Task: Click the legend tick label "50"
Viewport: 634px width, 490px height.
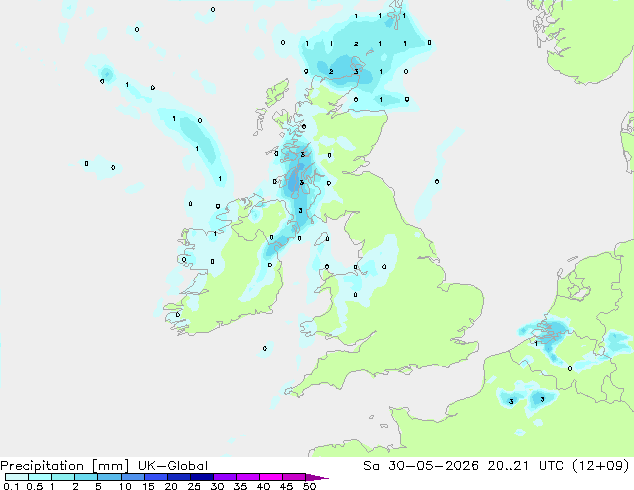Action: [309, 486]
